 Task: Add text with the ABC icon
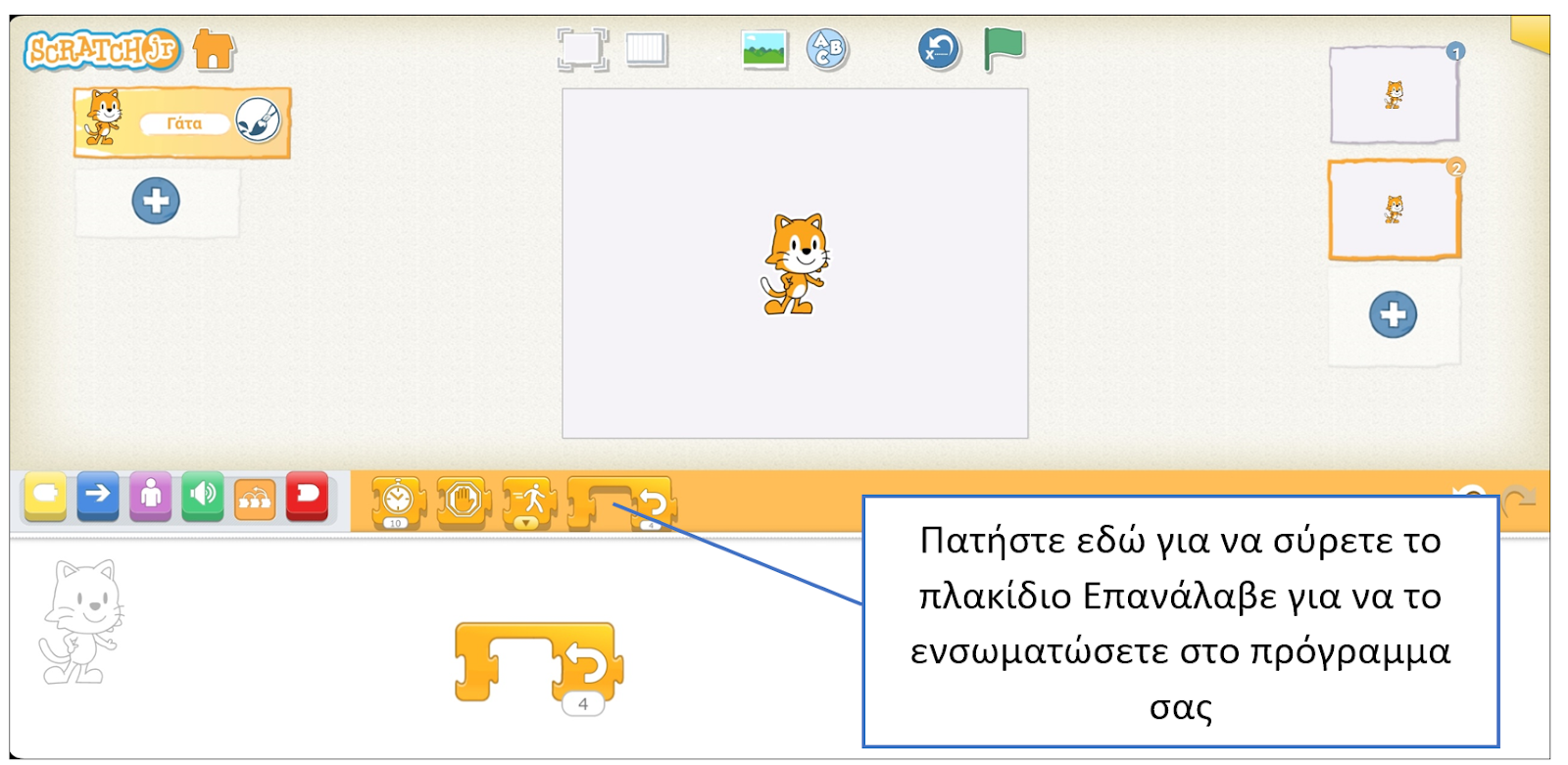pyautogui.click(x=827, y=49)
